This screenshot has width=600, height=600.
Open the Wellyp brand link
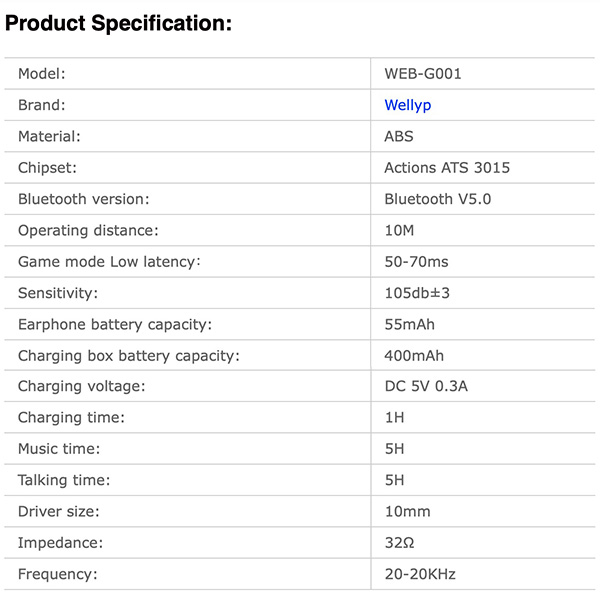(x=408, y=105)
